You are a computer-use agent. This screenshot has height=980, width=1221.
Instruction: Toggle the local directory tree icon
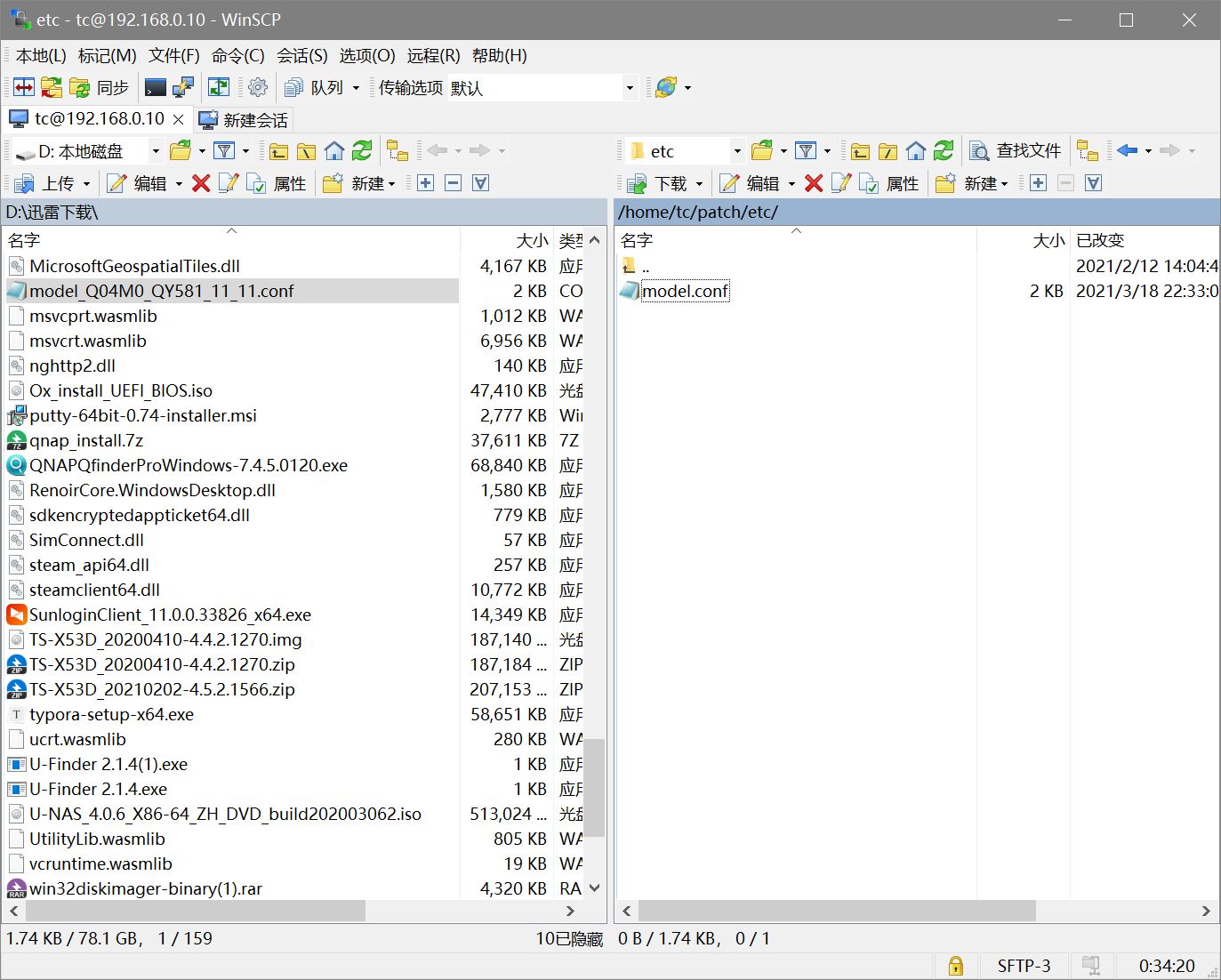point(398,151)
